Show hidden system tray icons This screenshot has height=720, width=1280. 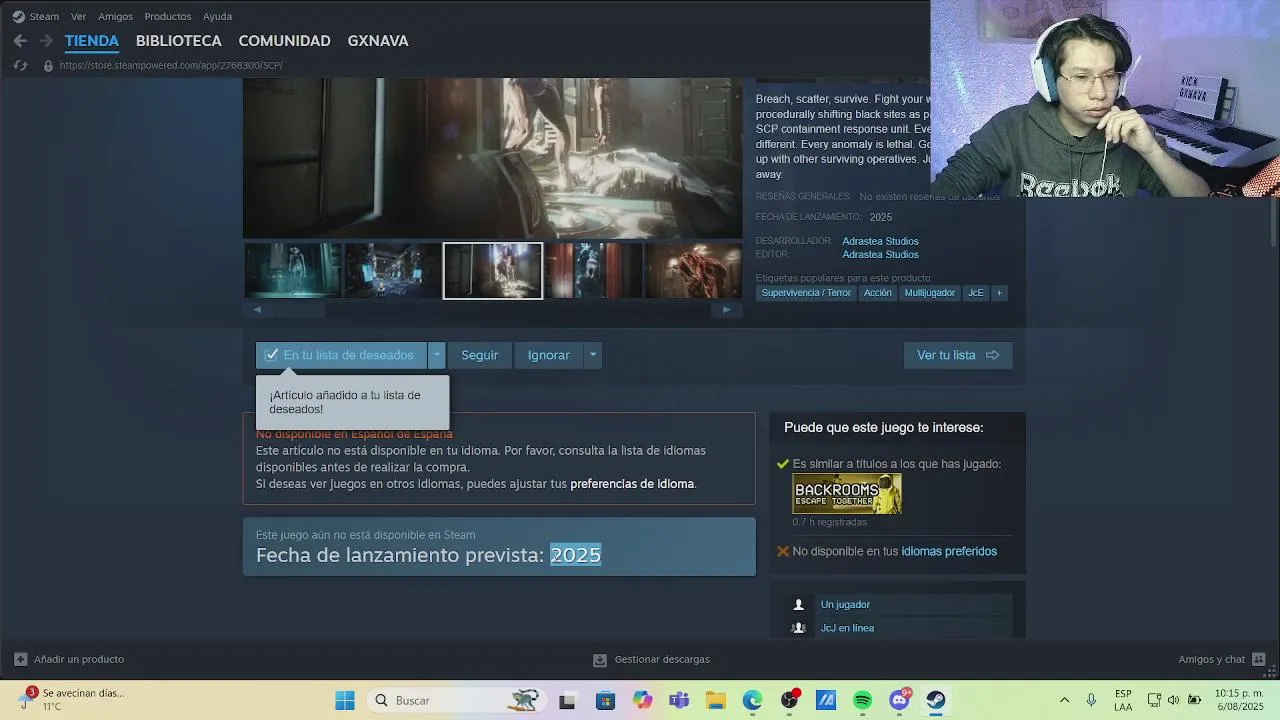click(1064, 700)
